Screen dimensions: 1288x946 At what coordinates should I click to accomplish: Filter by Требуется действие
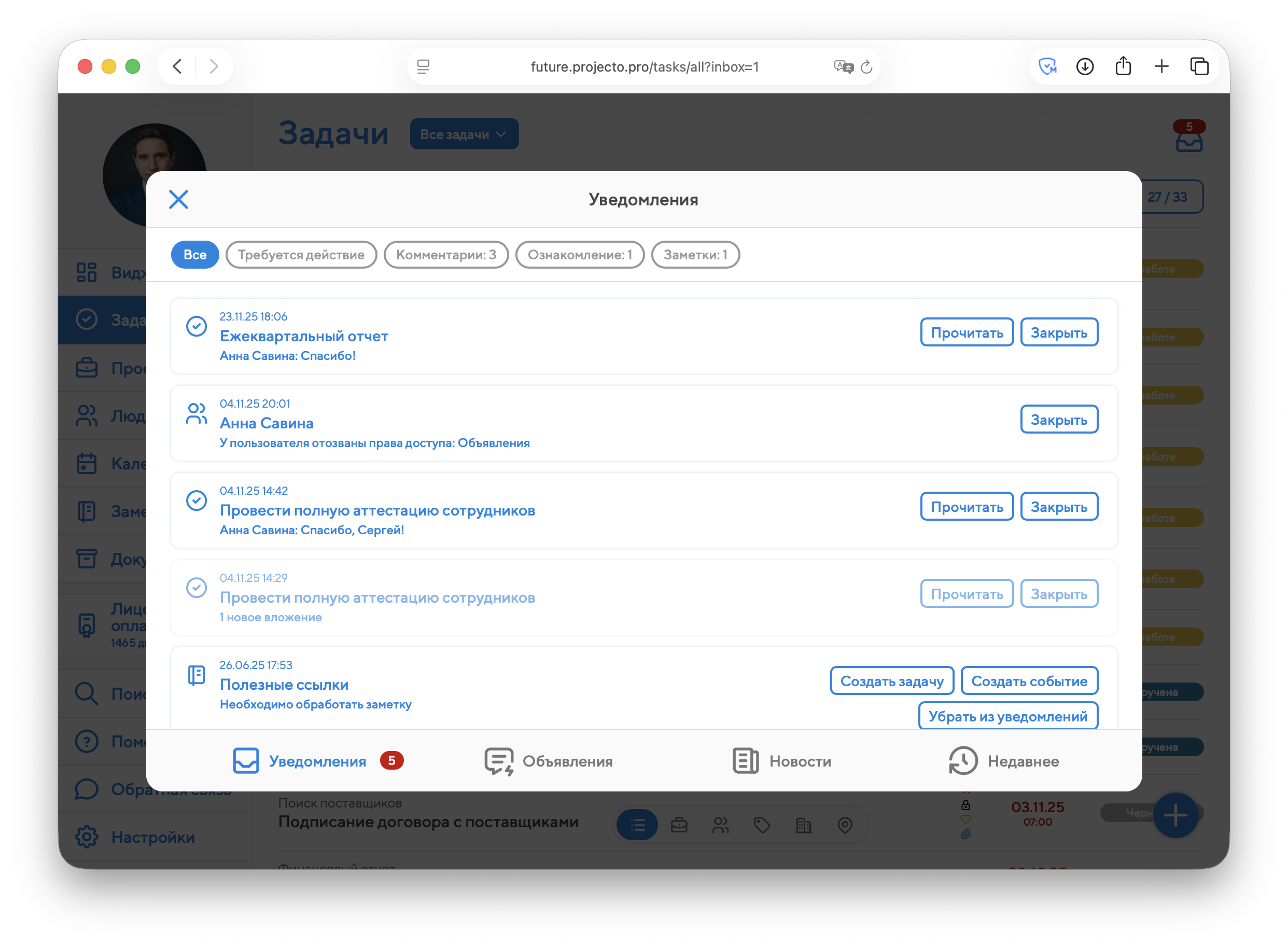click(301, 255)
